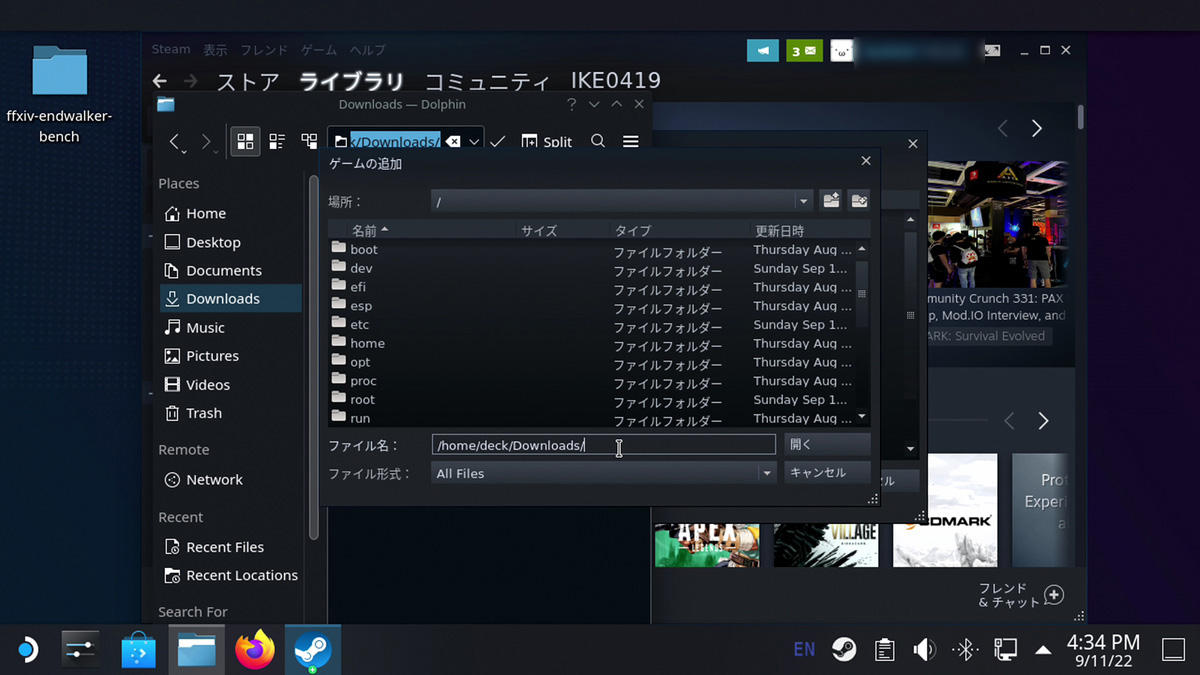Open the フレンド menu in Steam

coord(264,50)
